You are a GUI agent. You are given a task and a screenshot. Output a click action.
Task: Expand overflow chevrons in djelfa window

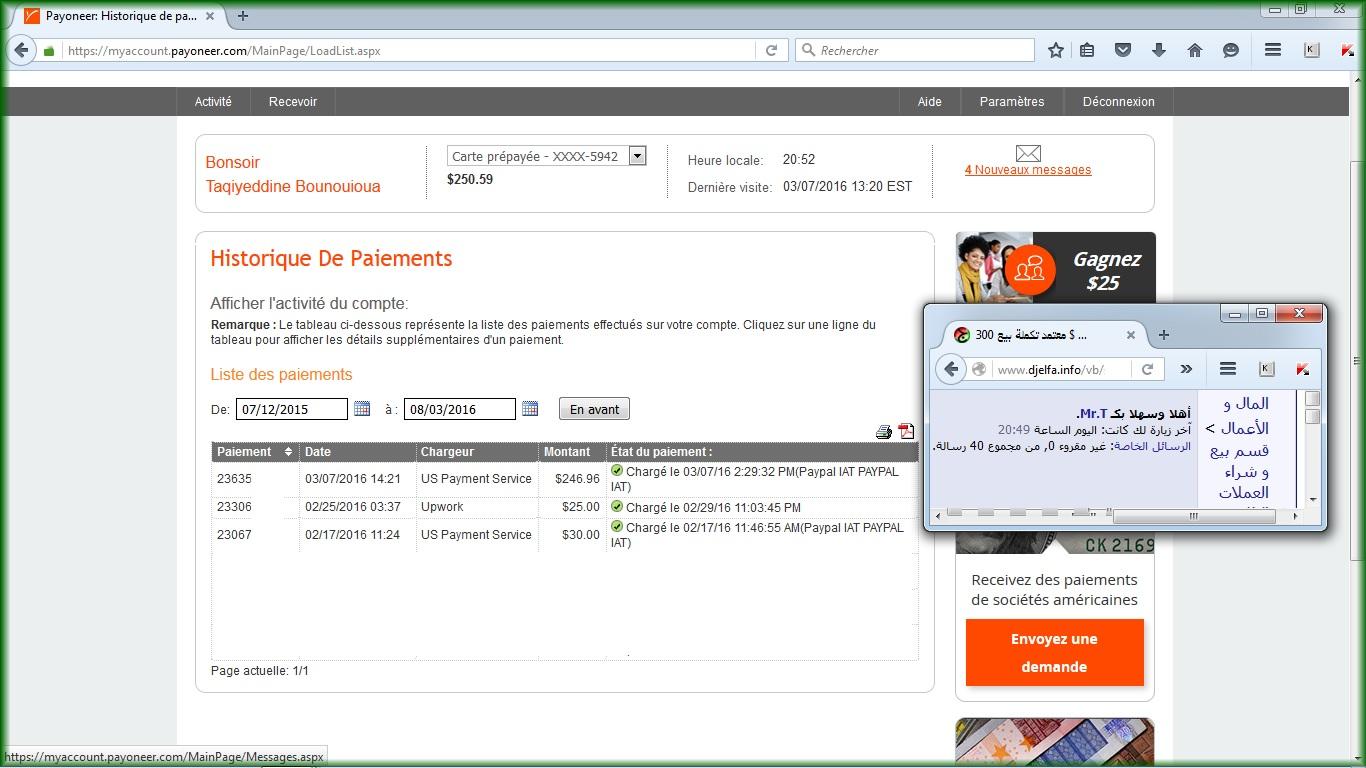(1186, 369)
